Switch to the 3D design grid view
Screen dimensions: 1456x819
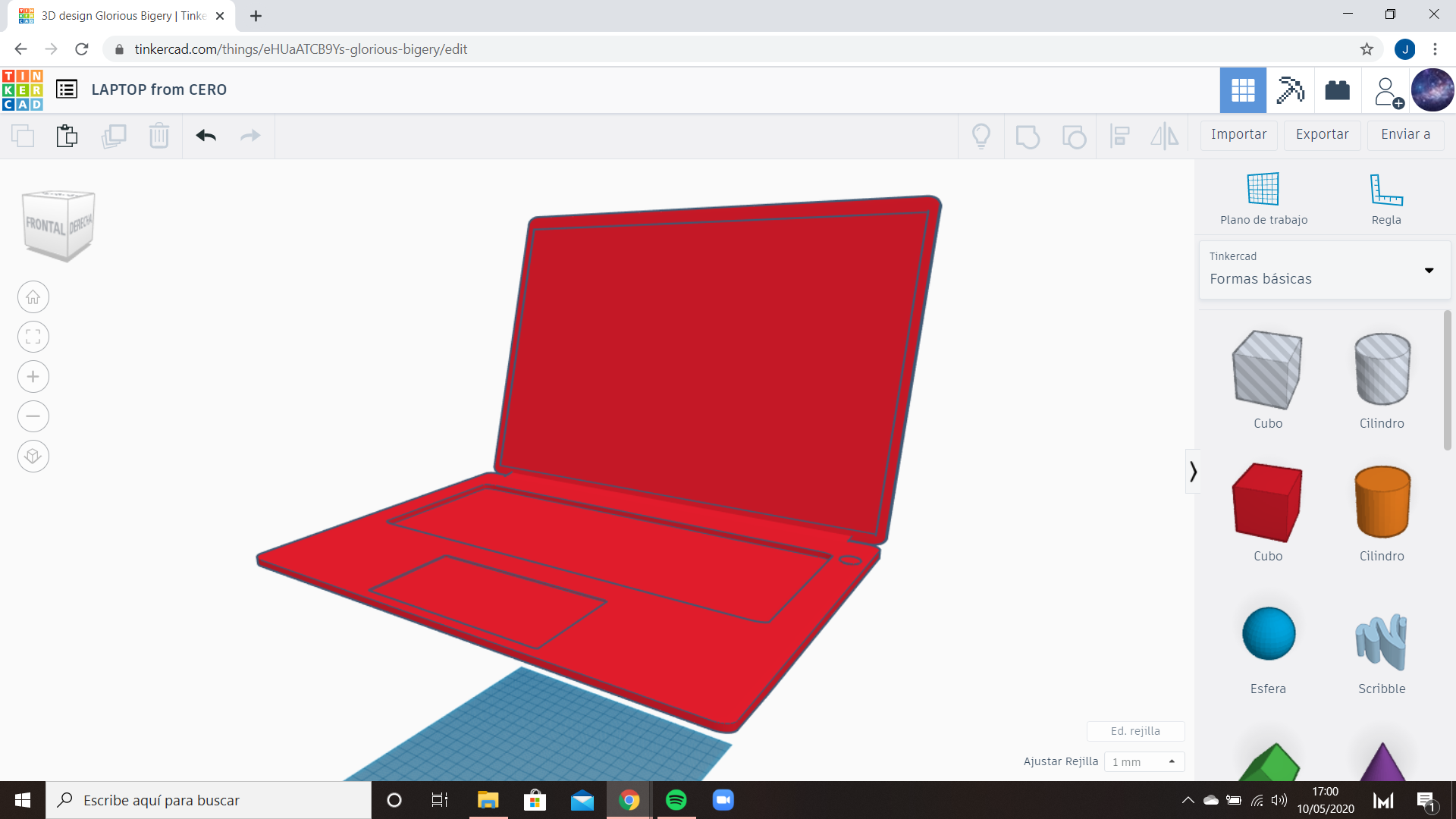coord(1243,90)
